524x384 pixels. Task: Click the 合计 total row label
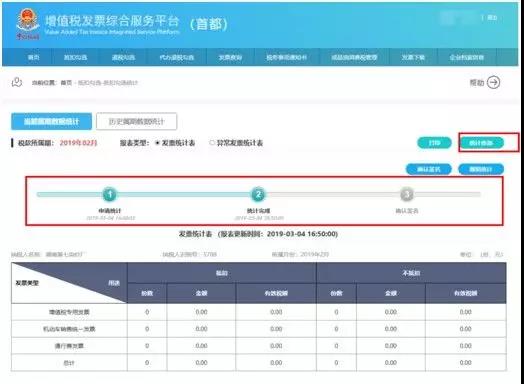point(69,363)
